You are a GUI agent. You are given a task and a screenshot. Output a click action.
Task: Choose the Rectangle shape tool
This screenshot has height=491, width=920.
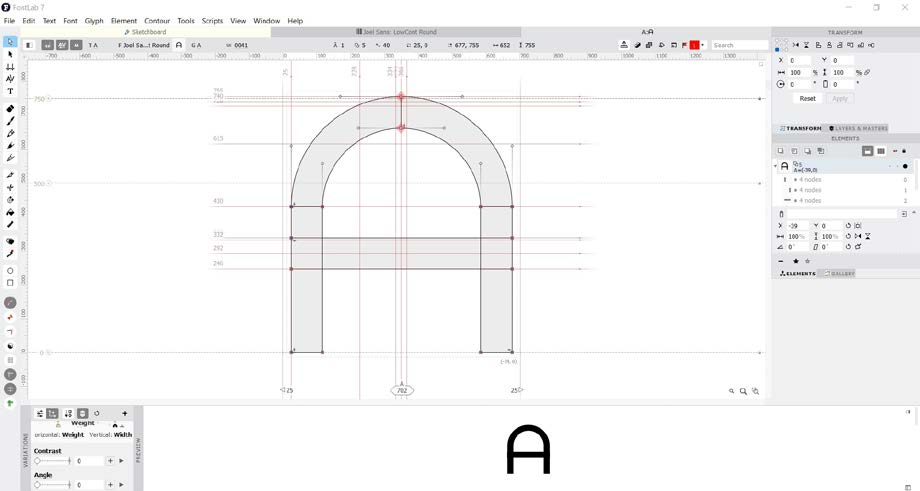click(x=10, y=283)
